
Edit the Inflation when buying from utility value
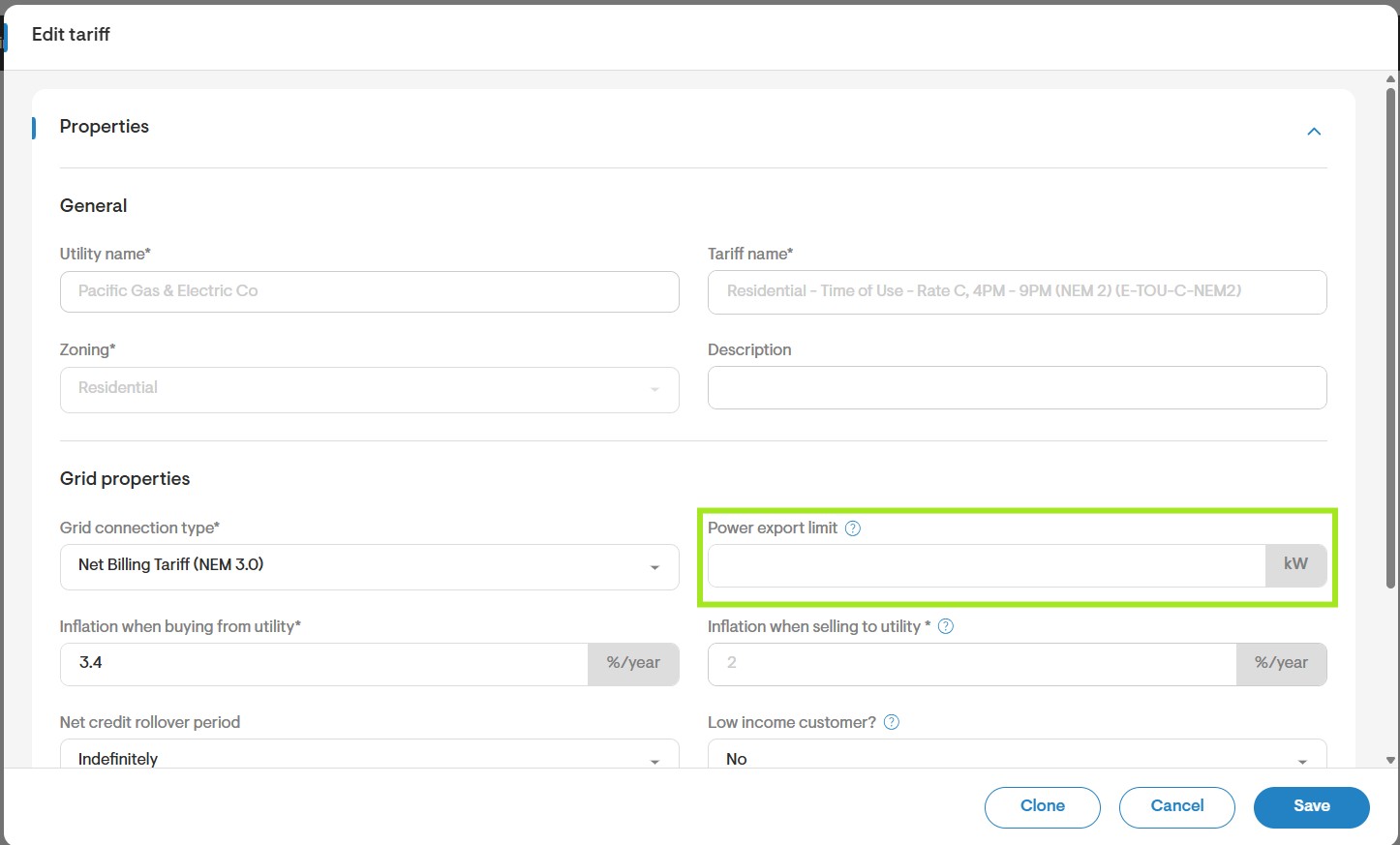click(323, 664)
